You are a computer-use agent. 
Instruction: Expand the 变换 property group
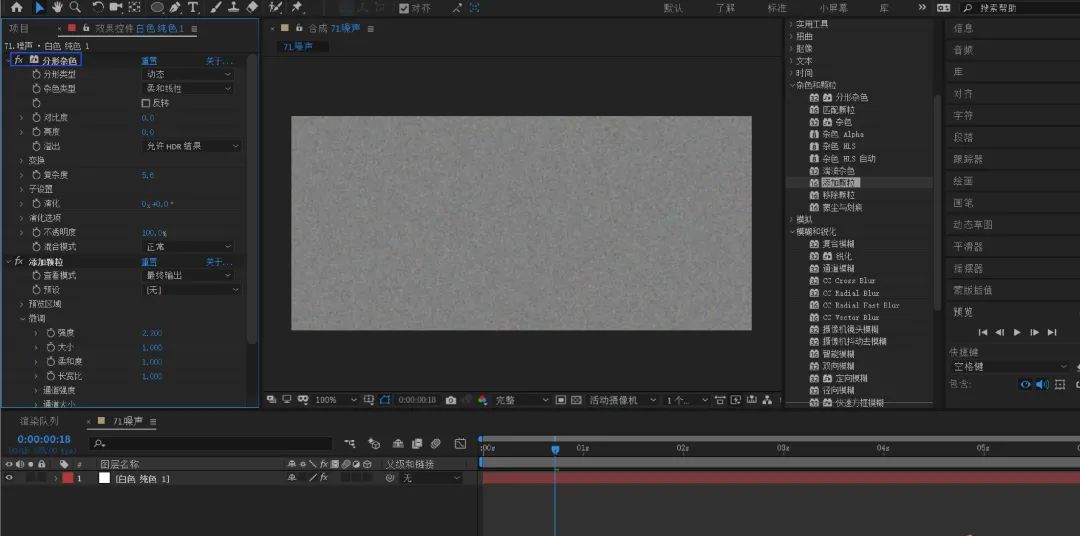21,161
